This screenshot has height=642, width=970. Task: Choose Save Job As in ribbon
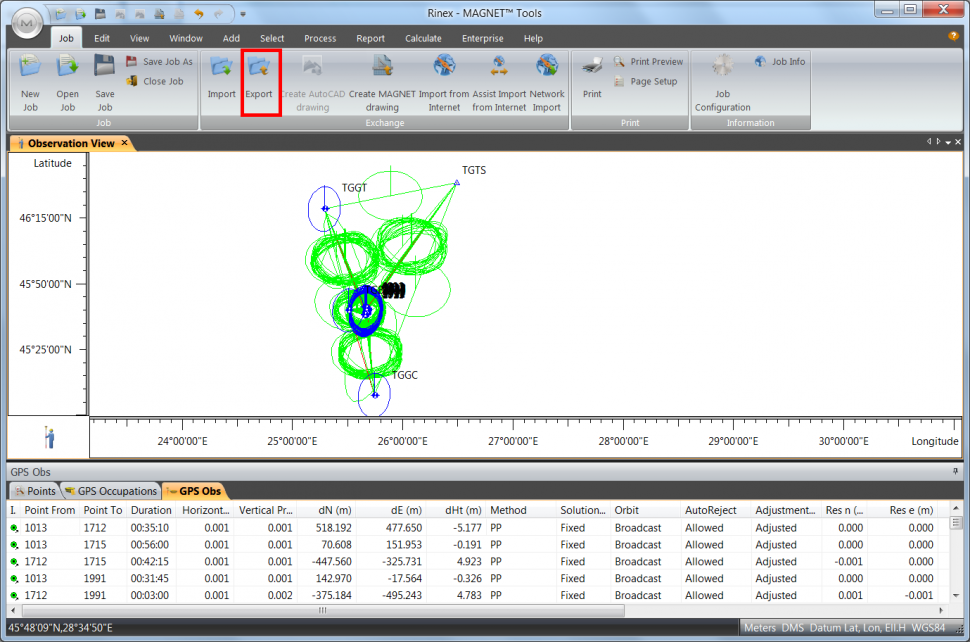(160, 61)
